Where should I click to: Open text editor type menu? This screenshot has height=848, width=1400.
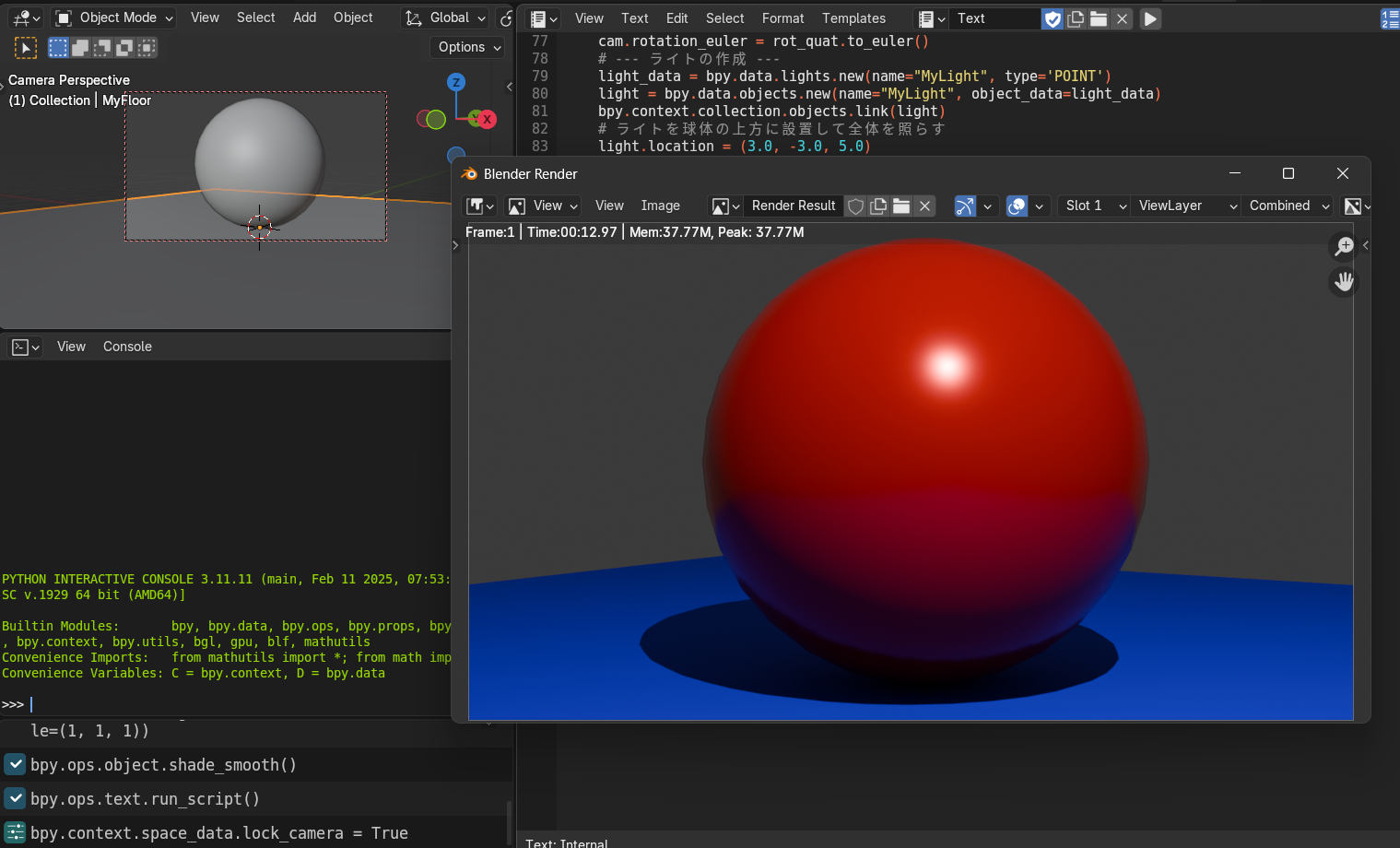pyautogui.click(x=544, y=18)
